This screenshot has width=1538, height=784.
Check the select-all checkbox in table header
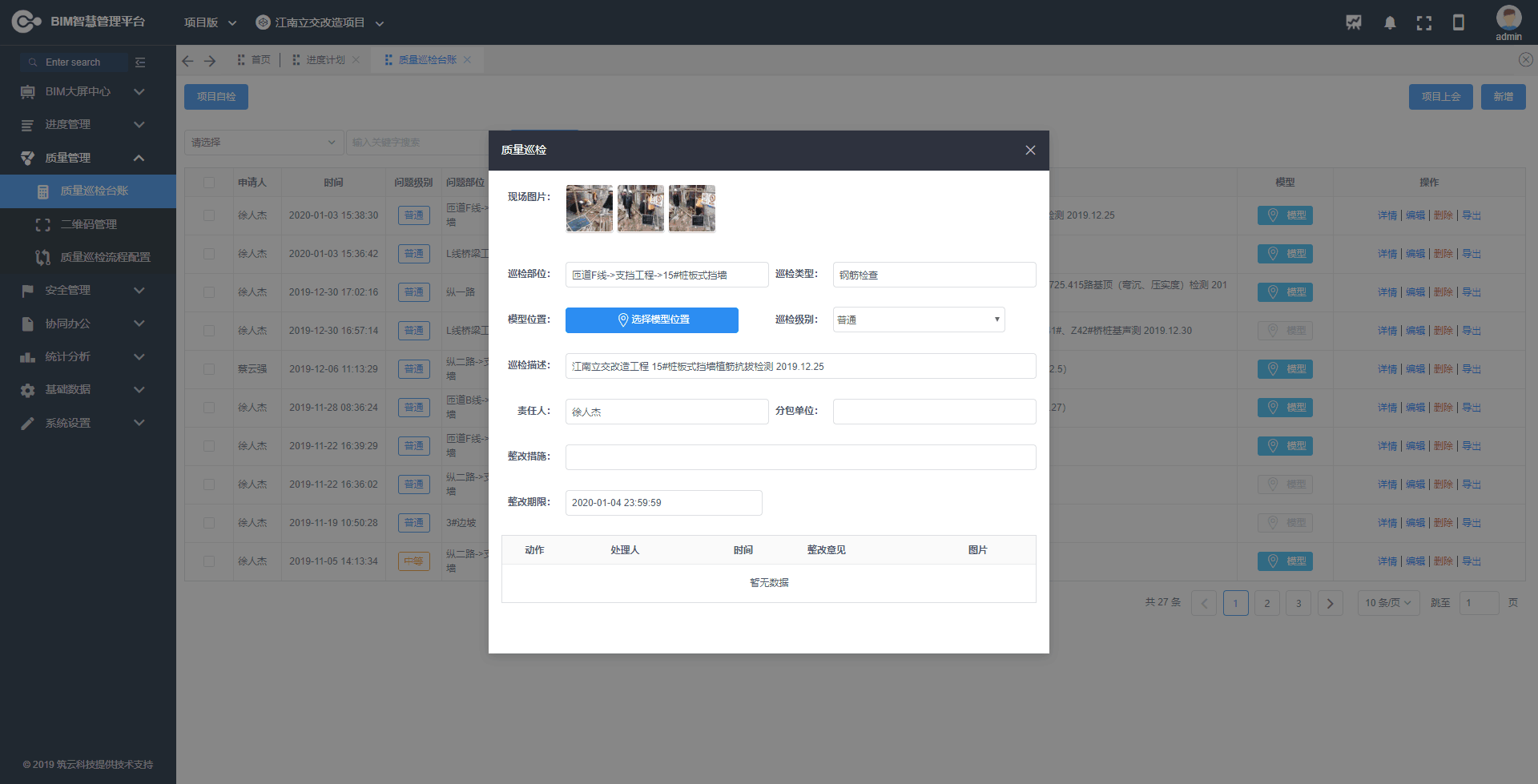[209, 183]
